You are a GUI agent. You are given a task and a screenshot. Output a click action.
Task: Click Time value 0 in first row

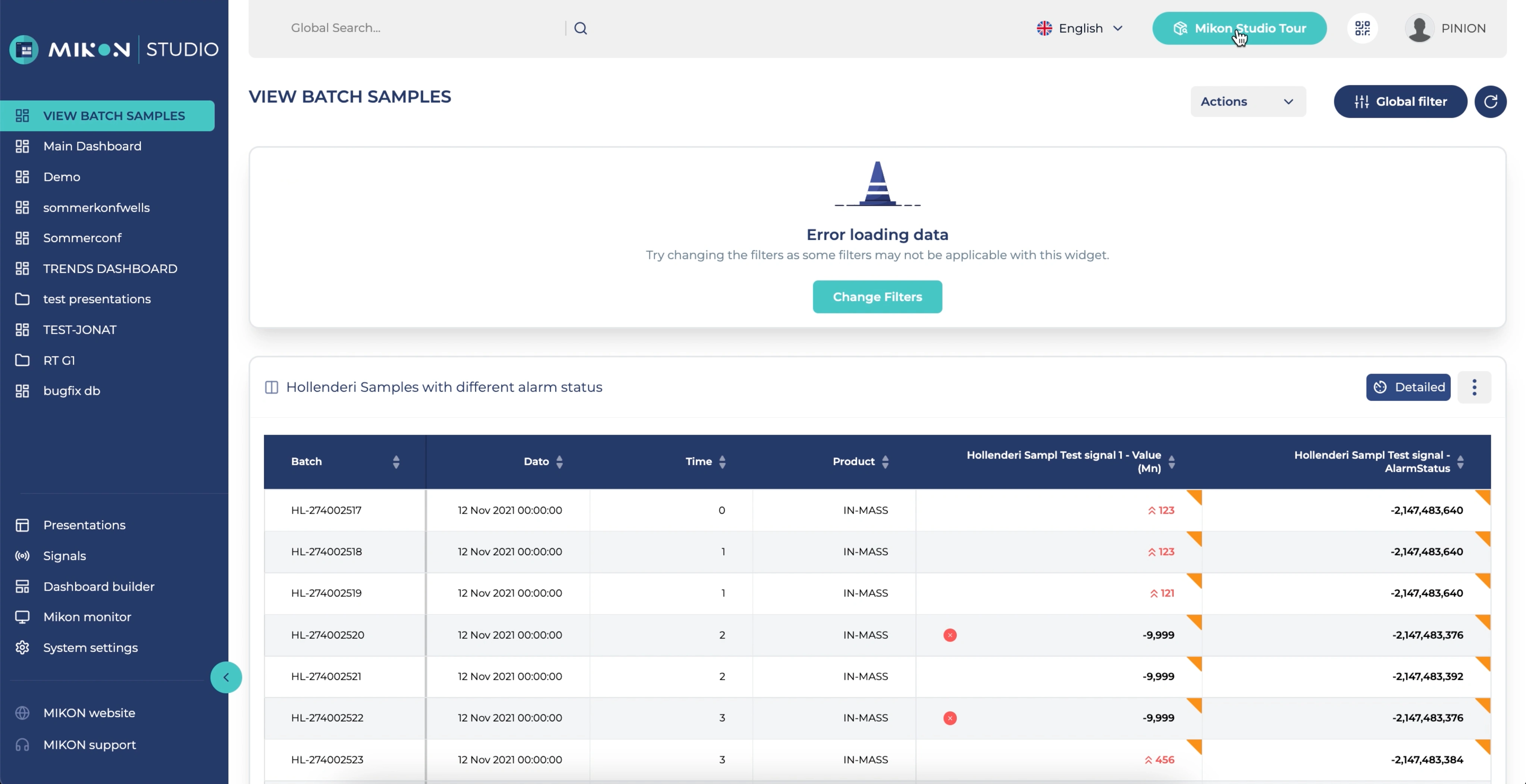(x=721, y=510)
